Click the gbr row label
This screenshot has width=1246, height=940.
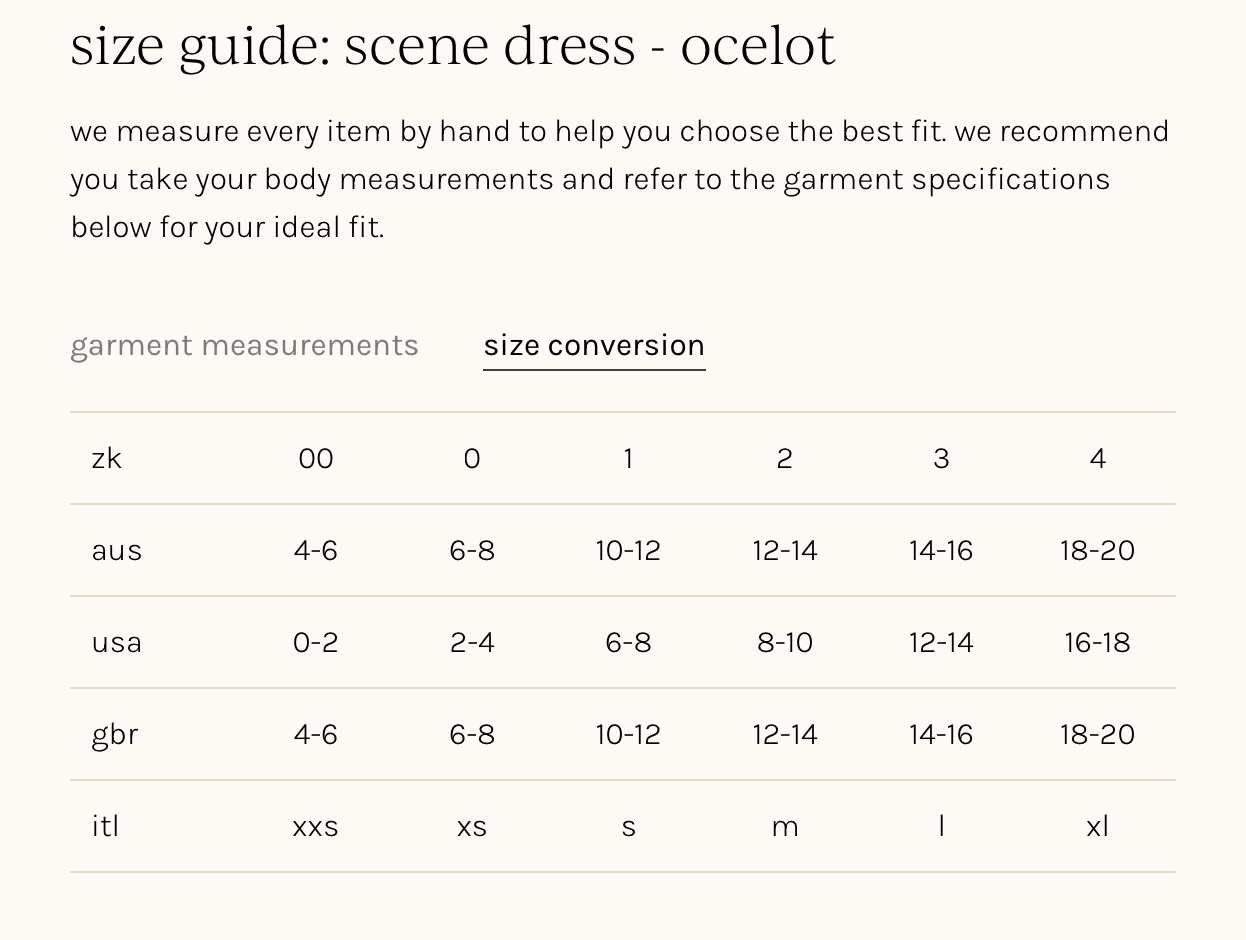[x=115, y=734]
